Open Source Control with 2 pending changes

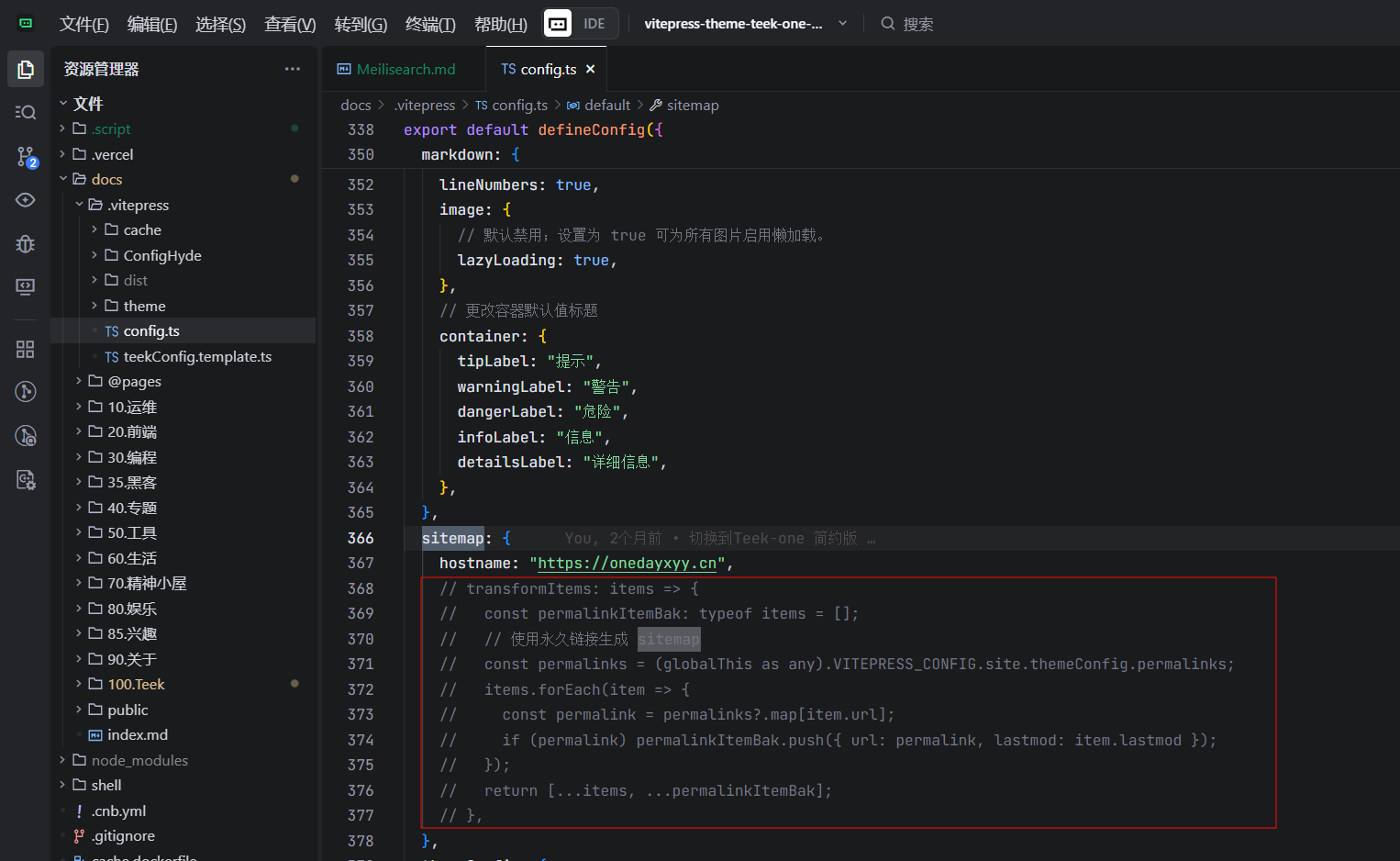click(x=26, y=157)
